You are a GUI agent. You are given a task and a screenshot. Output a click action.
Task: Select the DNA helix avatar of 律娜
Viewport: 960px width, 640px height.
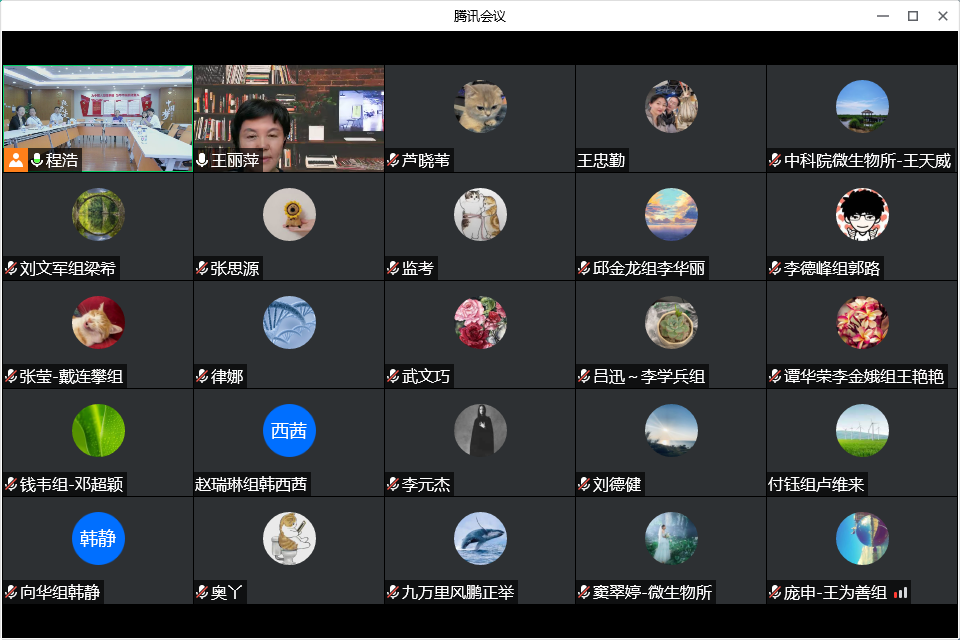(x=289, y=323)
